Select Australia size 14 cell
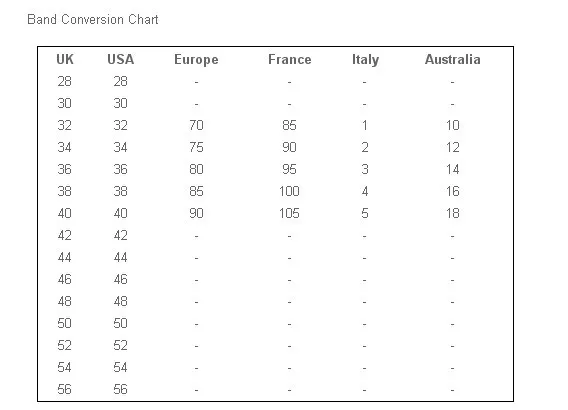The width and height of the screenshot is (568, 410). click(453, 169)
